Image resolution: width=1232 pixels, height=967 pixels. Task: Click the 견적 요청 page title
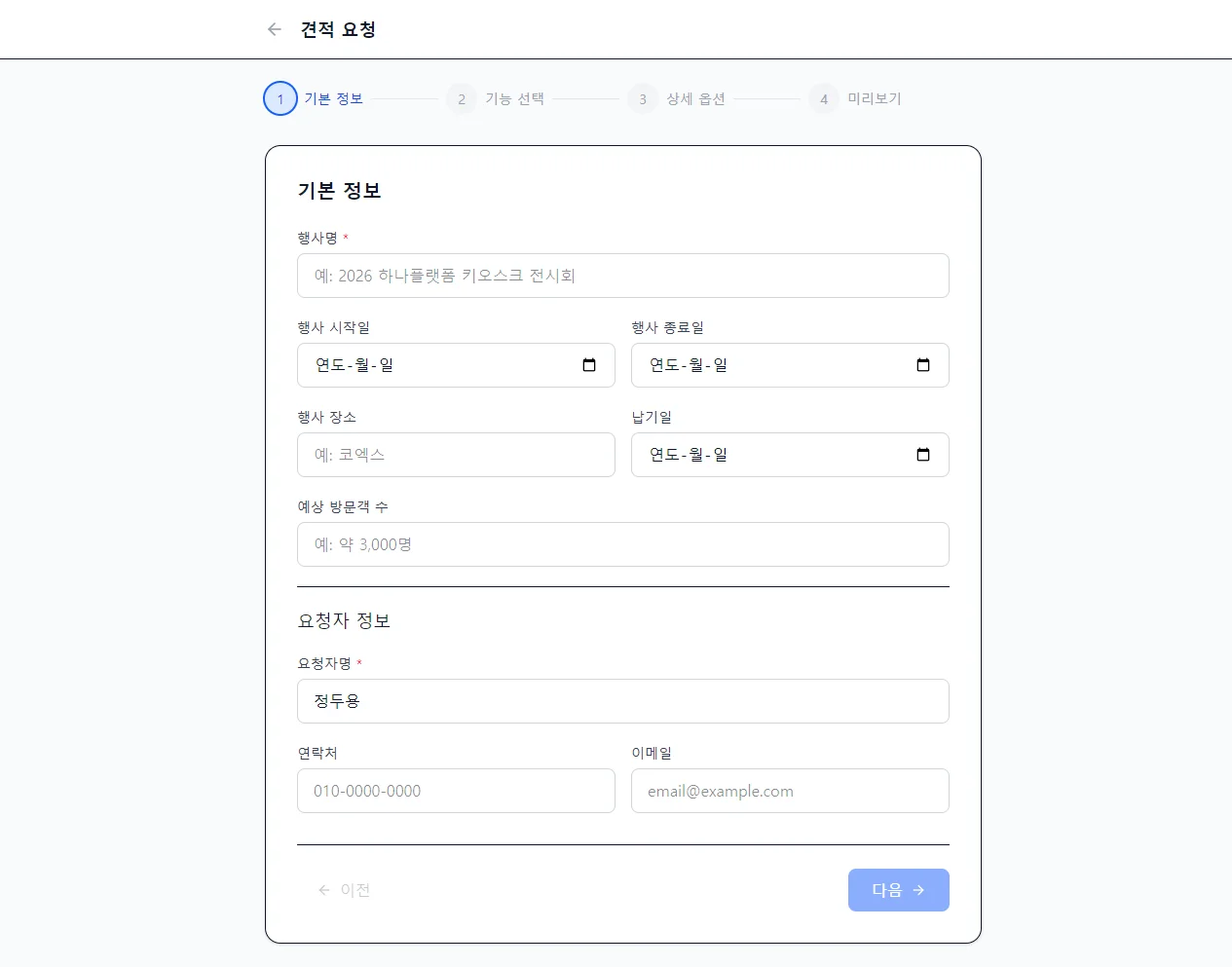point(338,29)
